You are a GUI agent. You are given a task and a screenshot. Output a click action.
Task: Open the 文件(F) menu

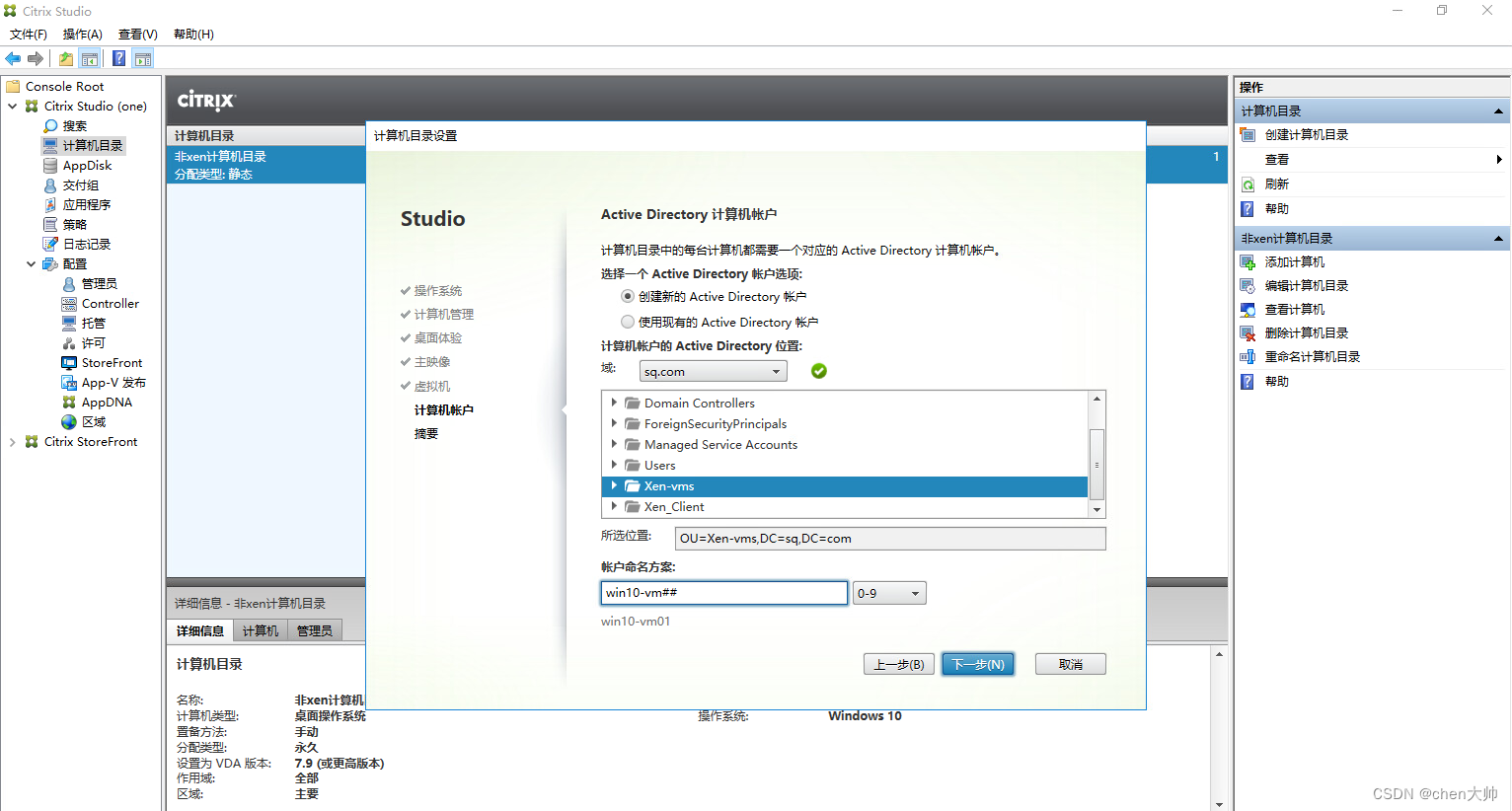(29, 35)
